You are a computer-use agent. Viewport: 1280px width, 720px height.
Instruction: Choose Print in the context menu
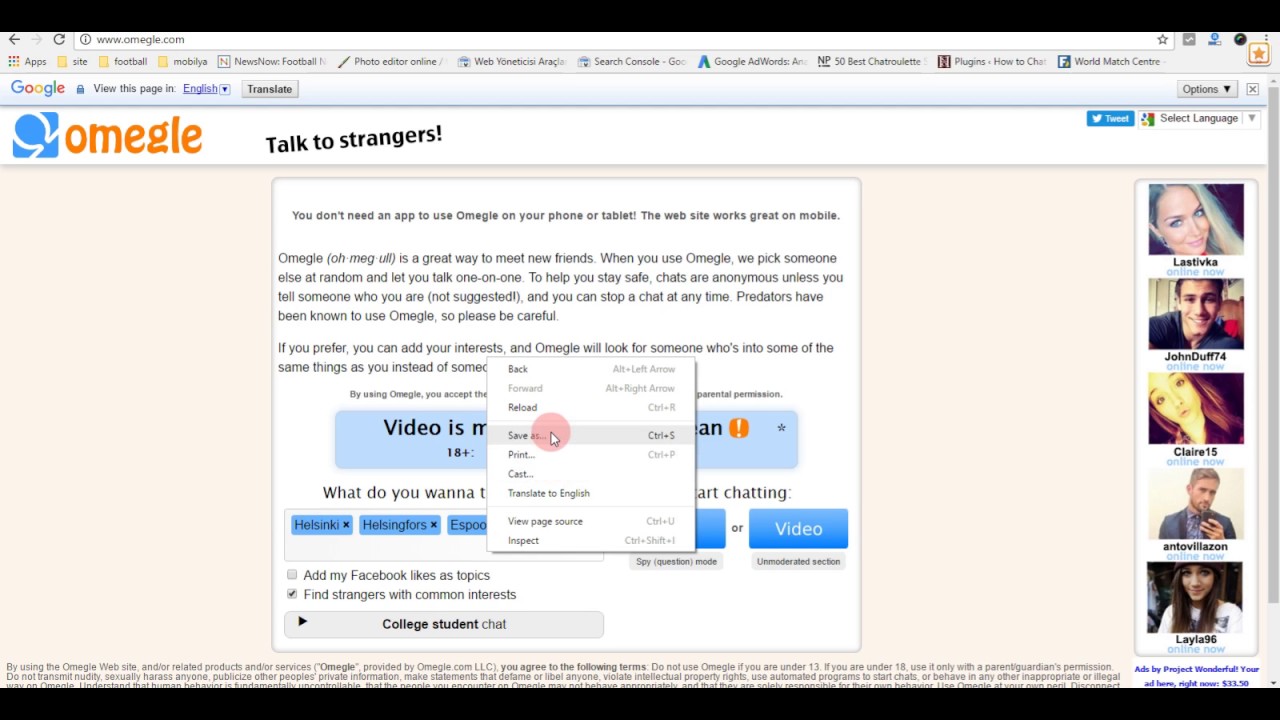[590, 454]
